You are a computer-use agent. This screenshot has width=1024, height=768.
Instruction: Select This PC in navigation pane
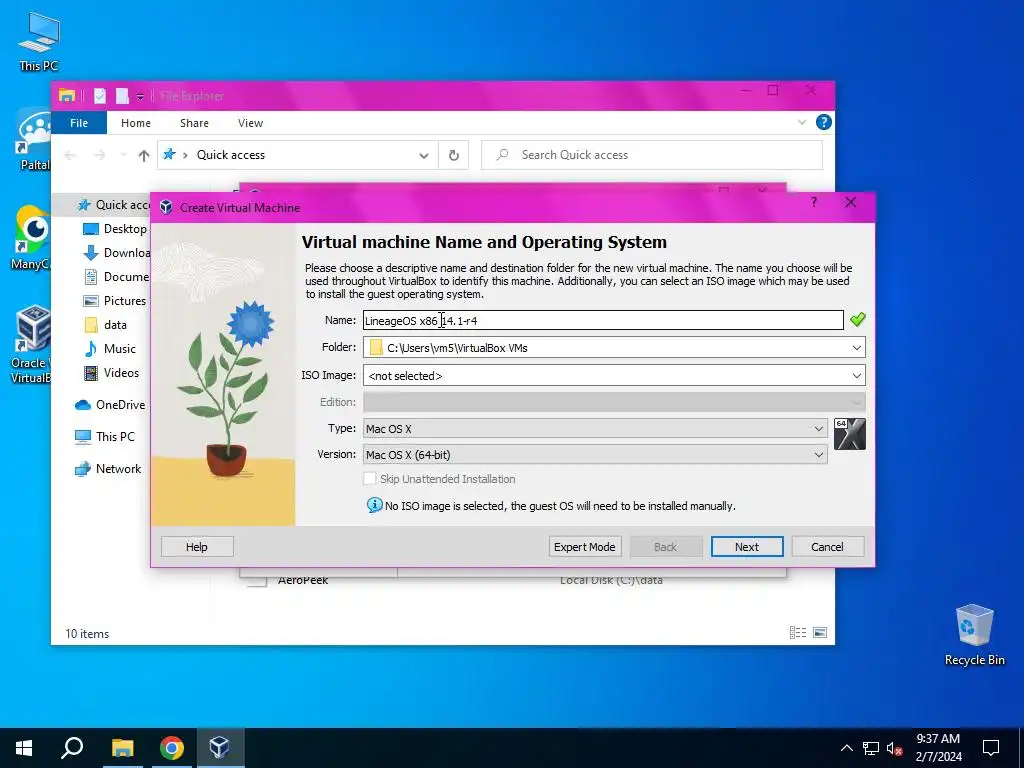pyautogui.click(x=104, y=436)
